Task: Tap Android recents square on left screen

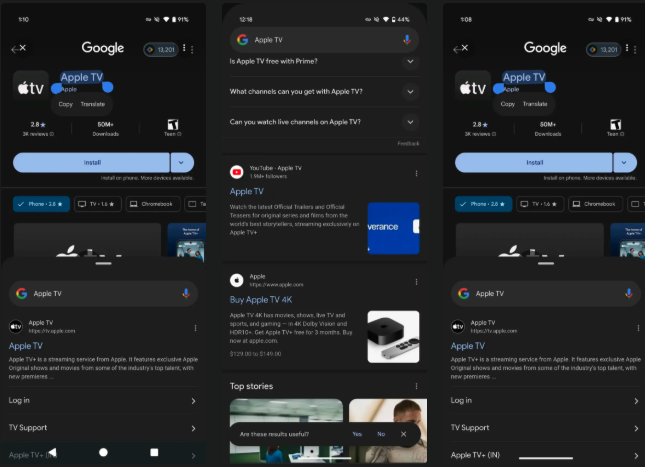Action: point(154,452)
